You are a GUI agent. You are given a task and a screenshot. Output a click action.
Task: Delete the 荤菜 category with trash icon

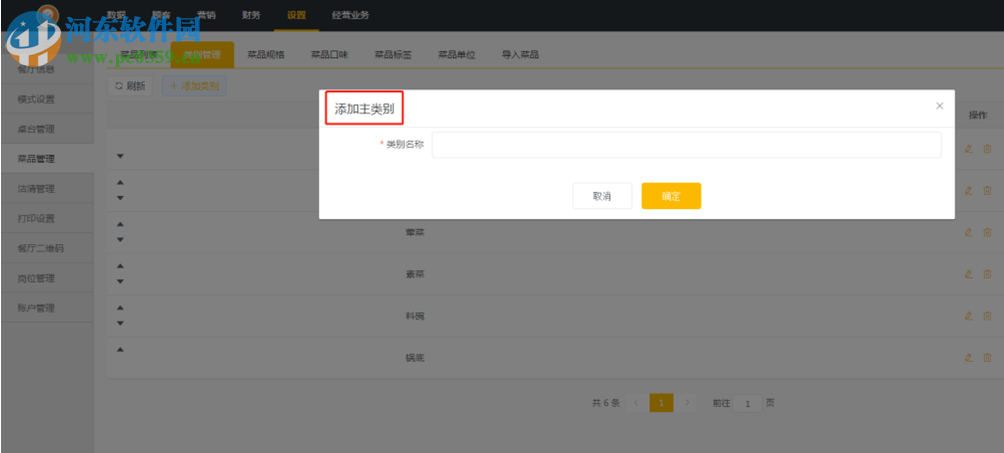[x=987, y=232]
